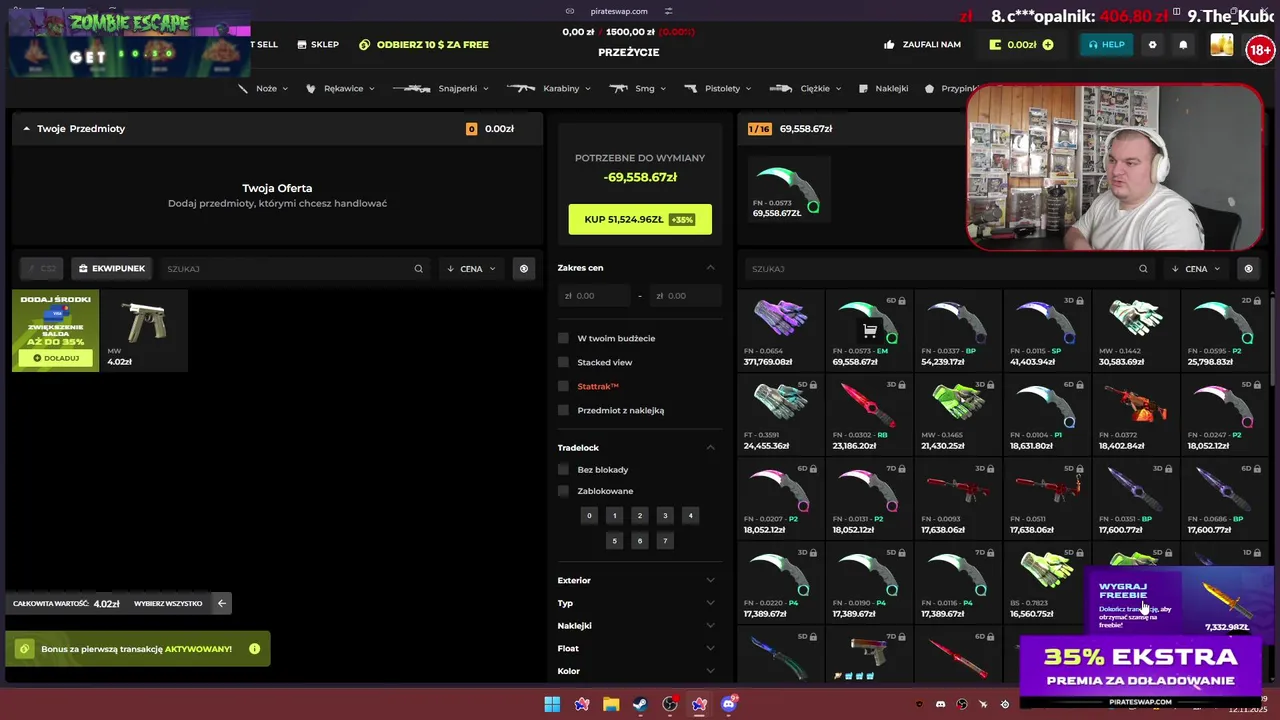
Task: Open settings gear in top bar
Action: click(x=1152, y=45)
